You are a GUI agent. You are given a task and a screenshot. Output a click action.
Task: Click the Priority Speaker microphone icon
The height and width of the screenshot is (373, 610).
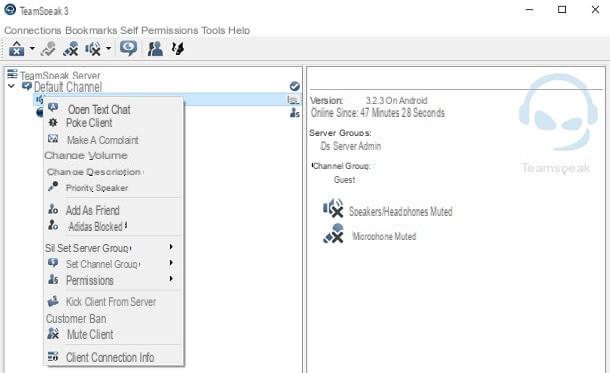click(x=53, y=186)
